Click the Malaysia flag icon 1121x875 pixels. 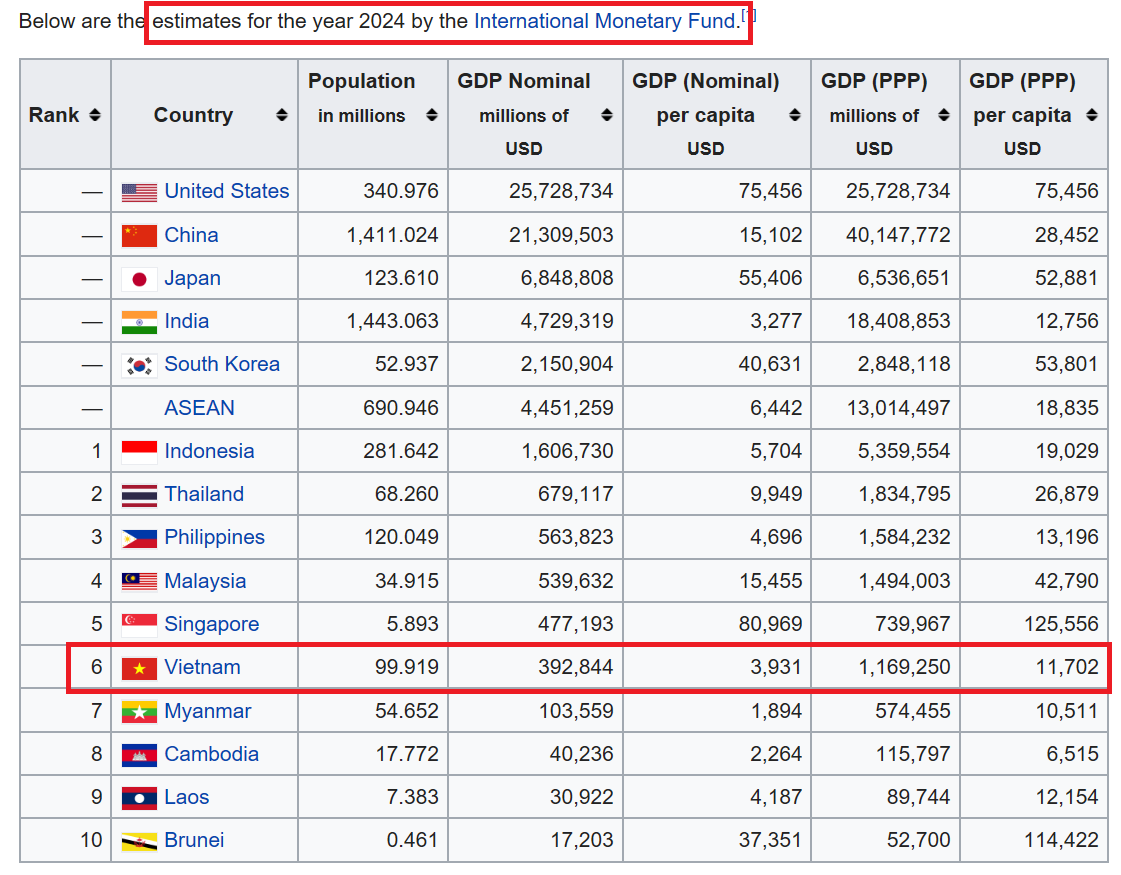pos(139,581)
